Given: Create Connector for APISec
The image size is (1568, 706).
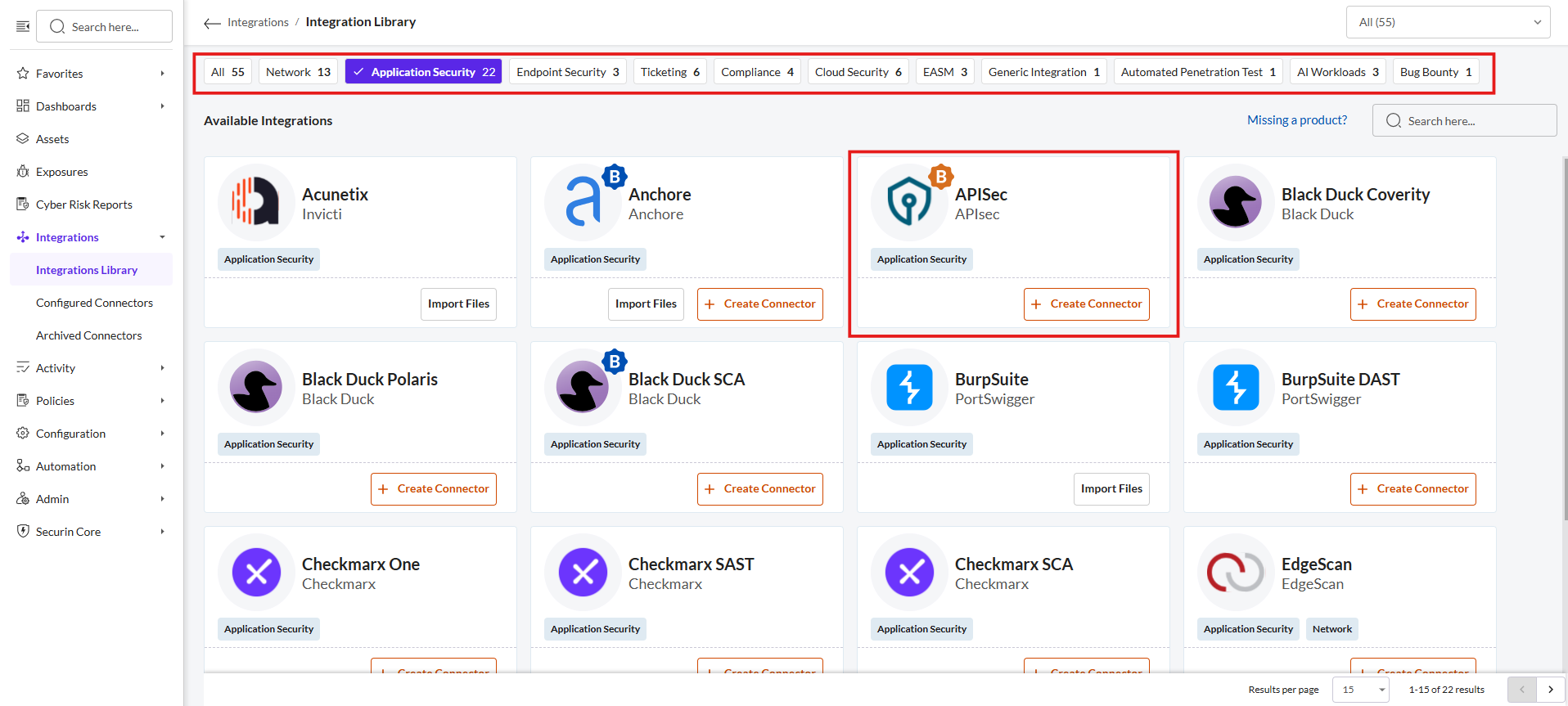Looking at the screenshot, I should pos(1087,304).
